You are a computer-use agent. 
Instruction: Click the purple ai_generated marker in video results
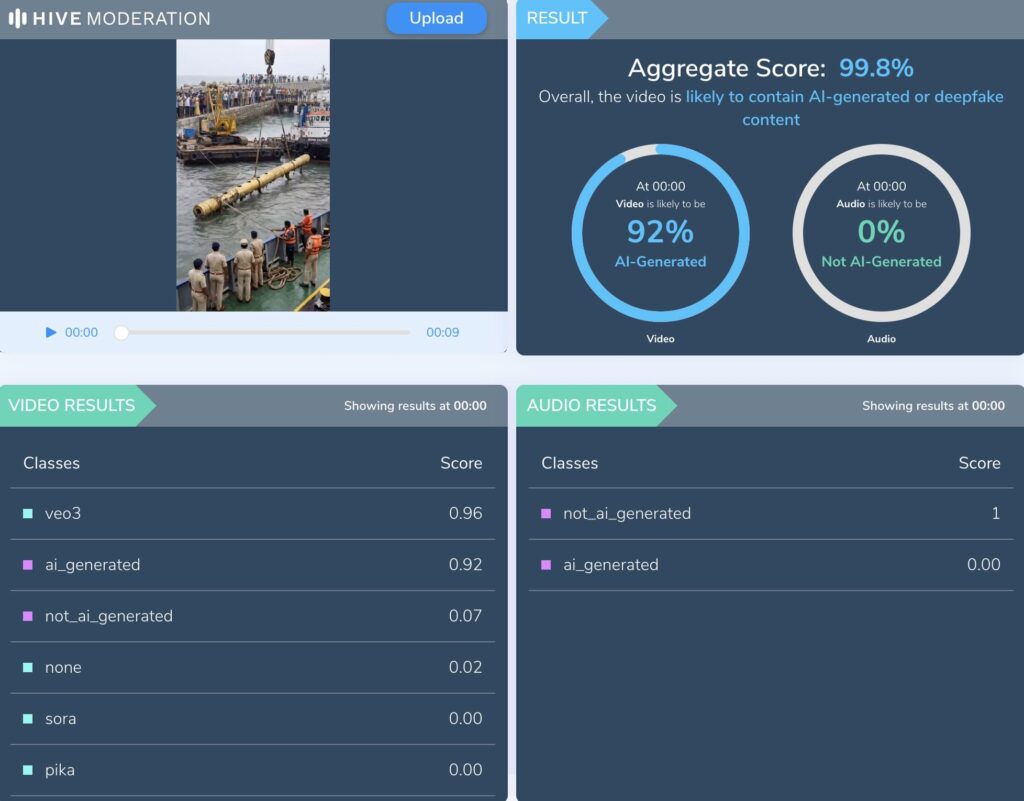(x=28, y=565)
